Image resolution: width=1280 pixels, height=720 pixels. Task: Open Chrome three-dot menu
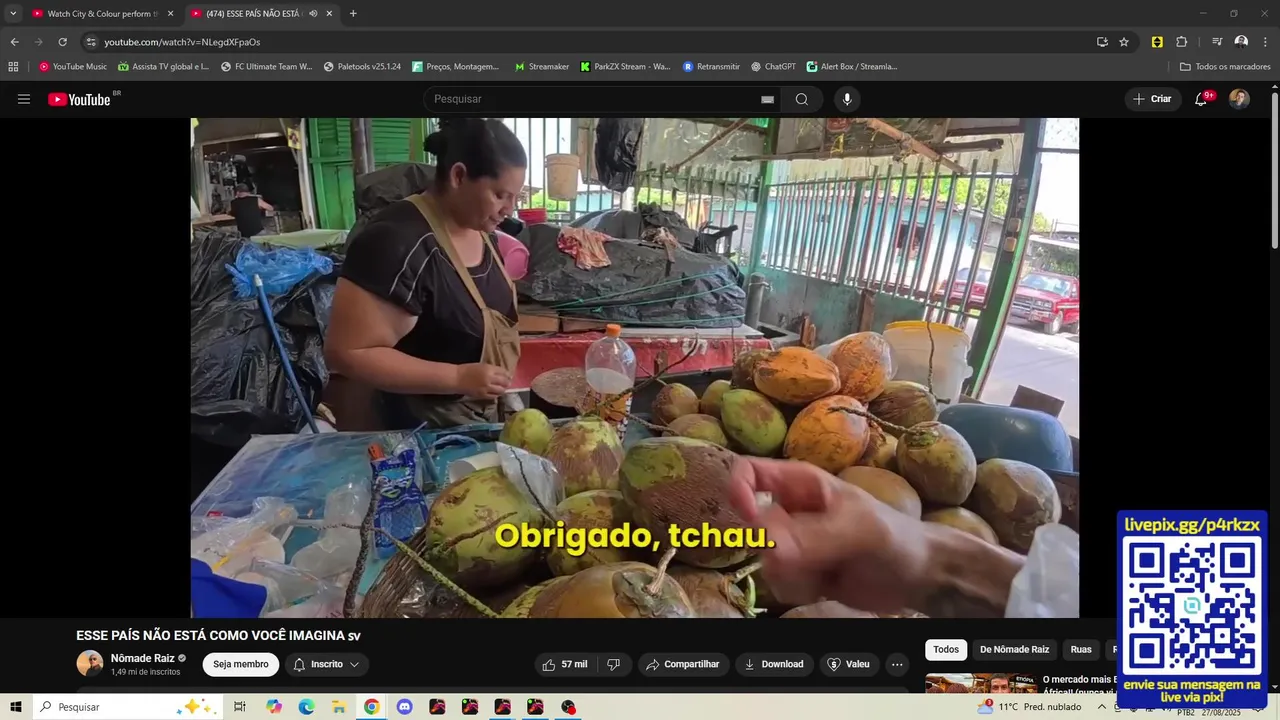(x=1265, y=42)
